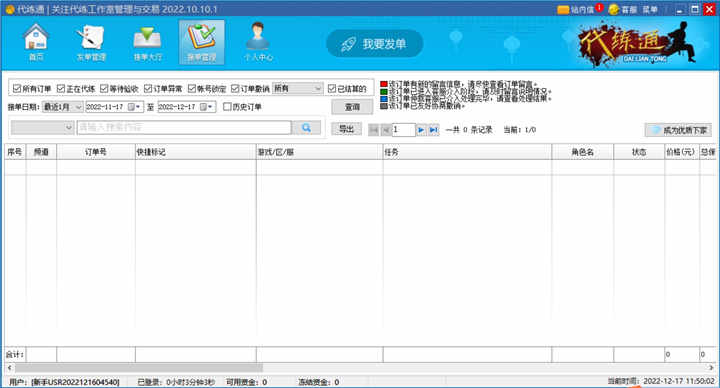Click the green legend color square
The height and width of the screenshot is (388, 720).
coord(384,92)
